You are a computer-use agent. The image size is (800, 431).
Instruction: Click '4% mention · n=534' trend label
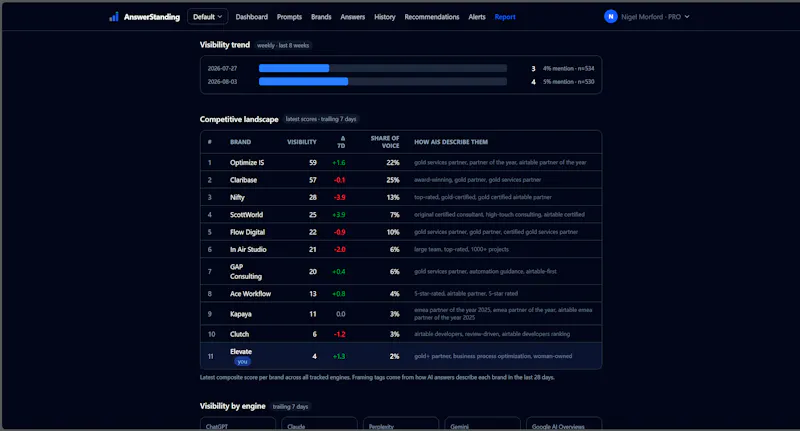(x=568, y=68)
